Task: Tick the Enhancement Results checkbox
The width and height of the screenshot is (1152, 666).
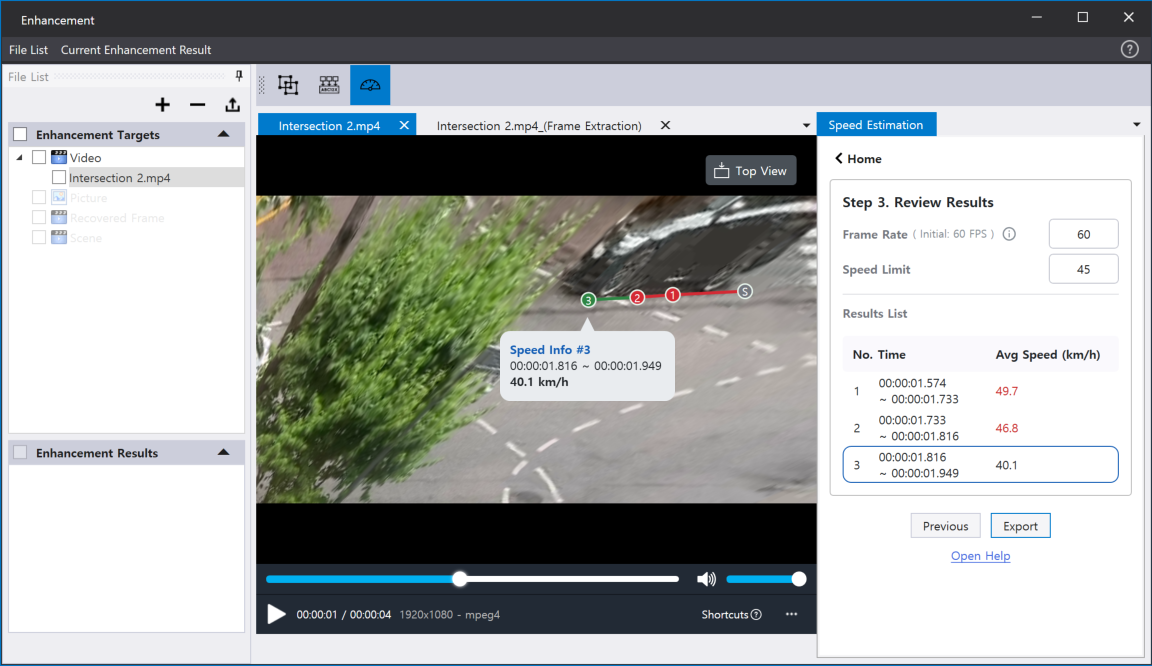Action: (x=20, y=453)
